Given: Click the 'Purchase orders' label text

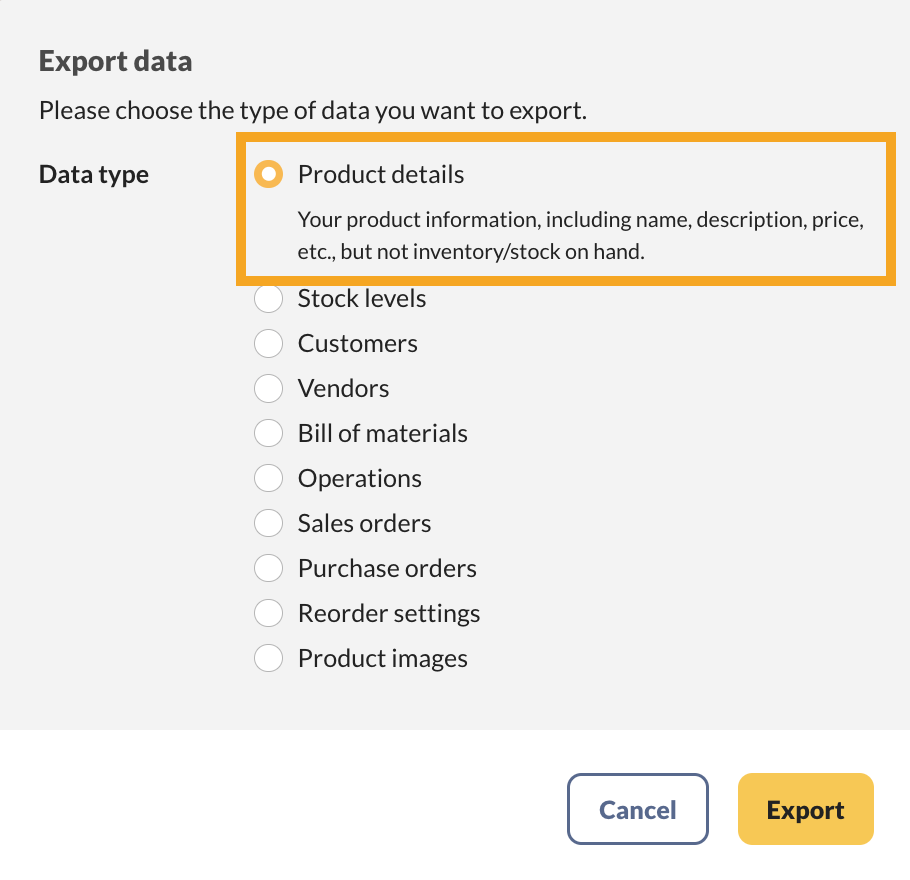Looking at the screenshot, I should 387,569.
